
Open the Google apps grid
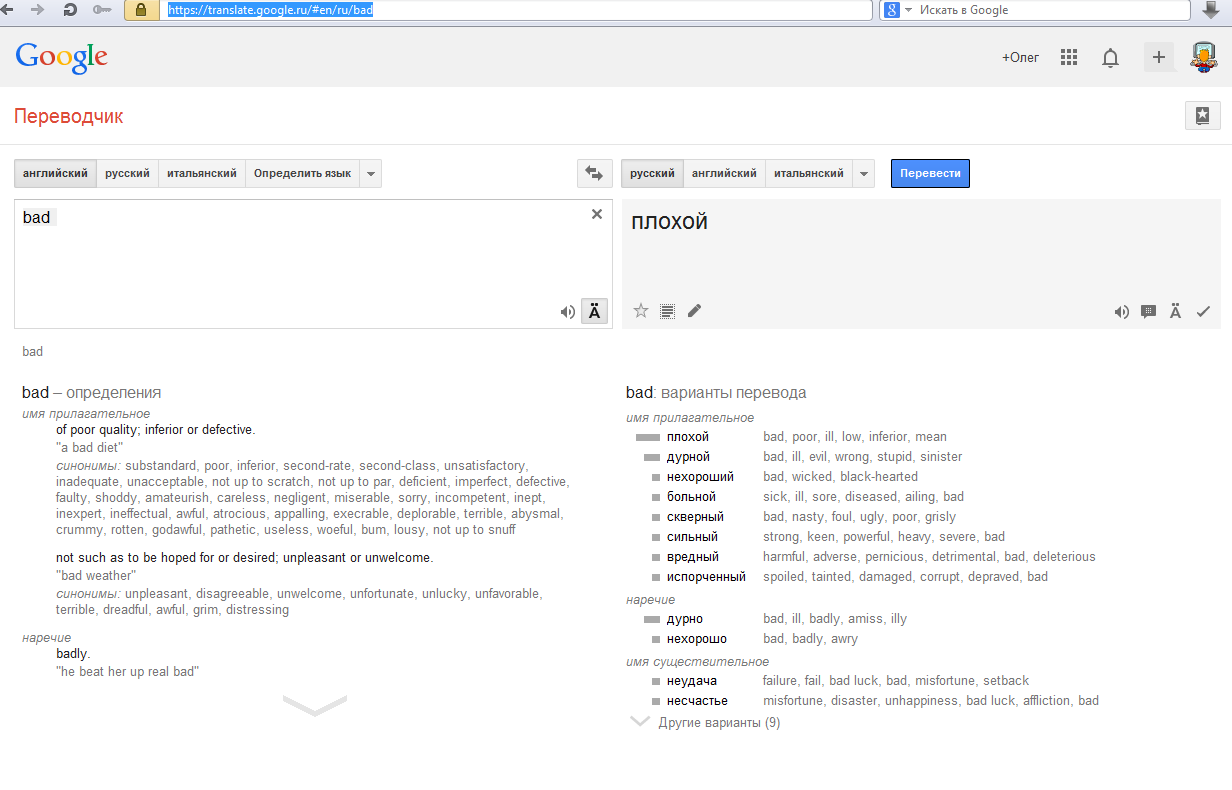[x=1069, y=57]
